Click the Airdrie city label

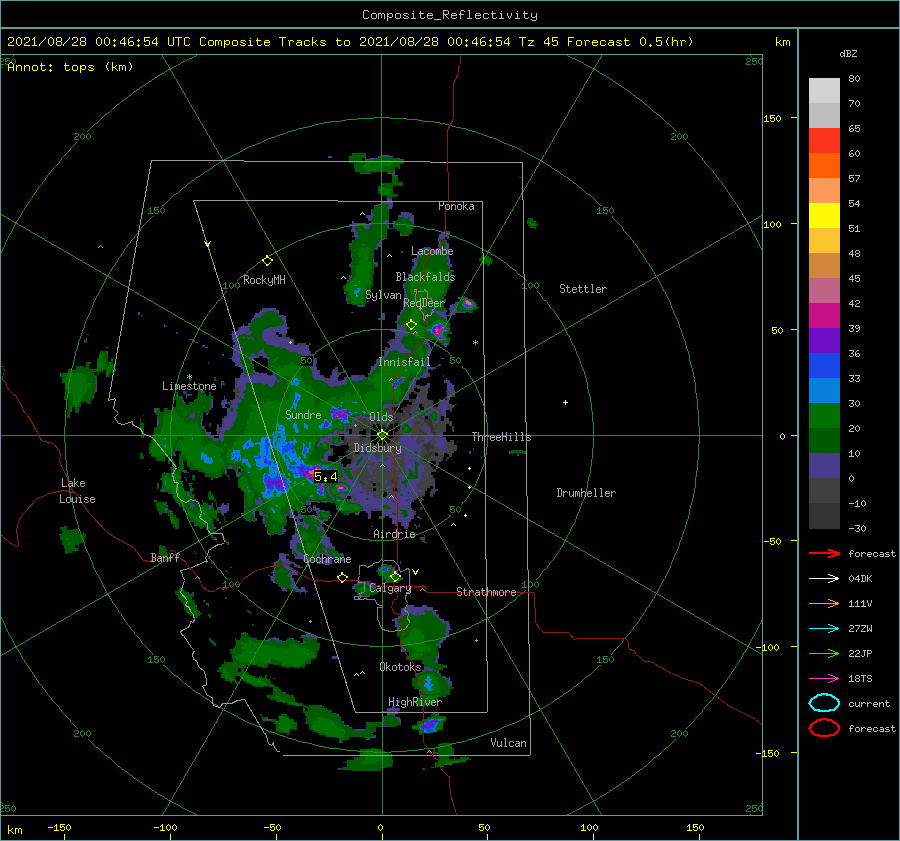[394, 534]
